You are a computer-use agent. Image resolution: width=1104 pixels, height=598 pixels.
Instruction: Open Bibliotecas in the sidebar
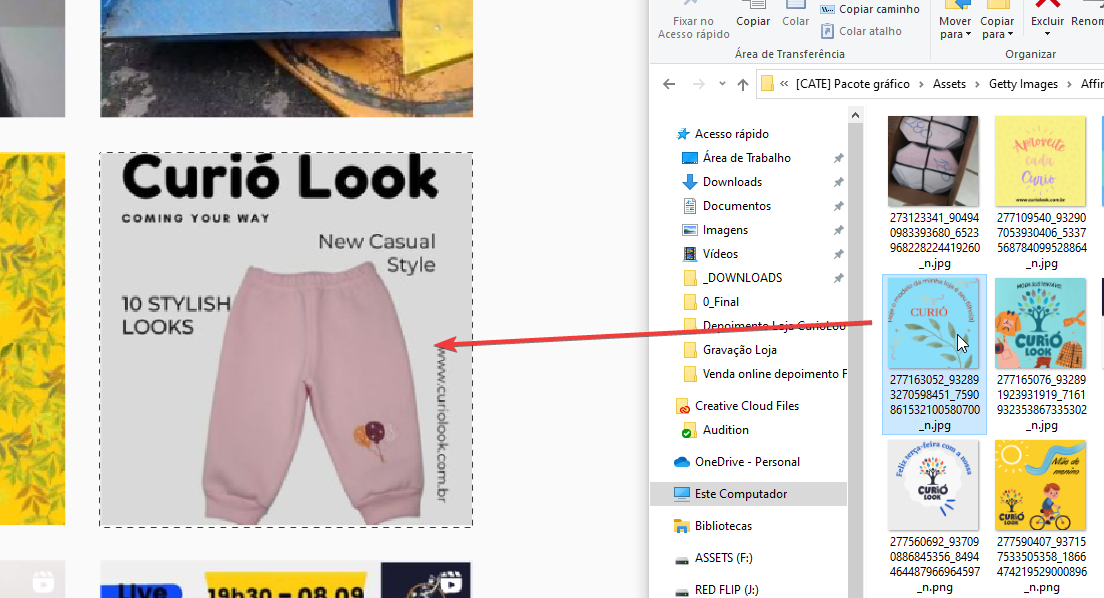click(723, 526)
